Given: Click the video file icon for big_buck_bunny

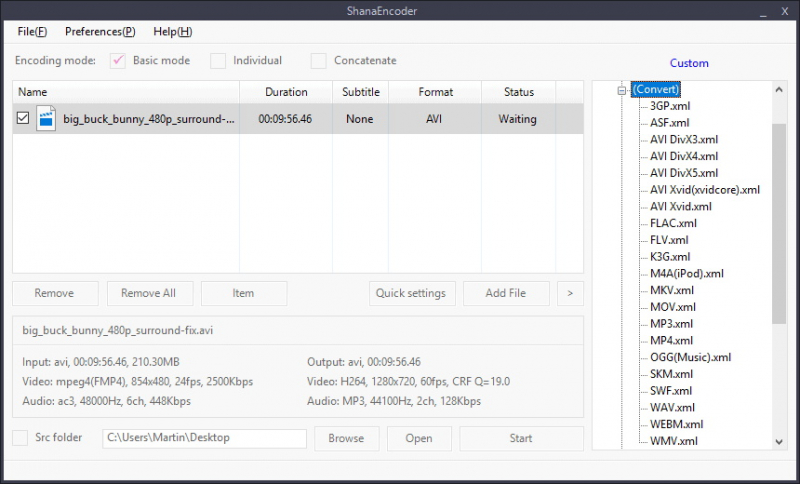Looking at the screenshot, I should [46, 119].
